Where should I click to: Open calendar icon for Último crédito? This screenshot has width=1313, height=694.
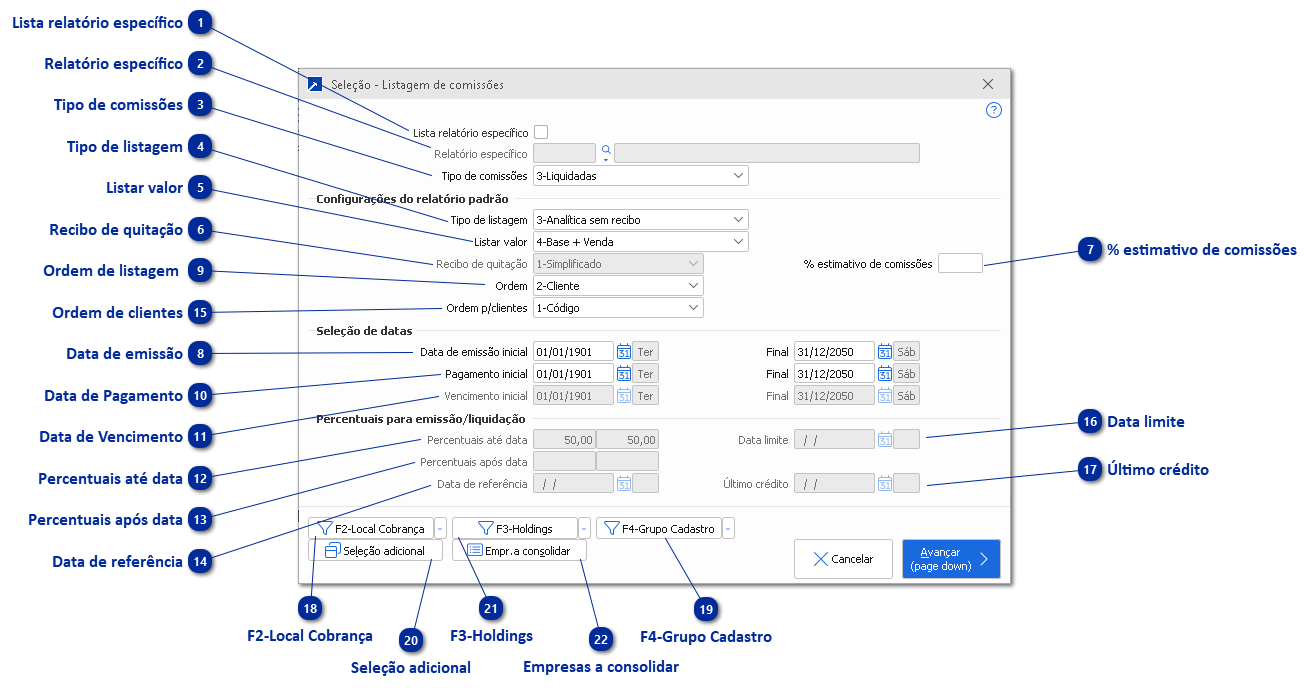(x=884, y=483)
